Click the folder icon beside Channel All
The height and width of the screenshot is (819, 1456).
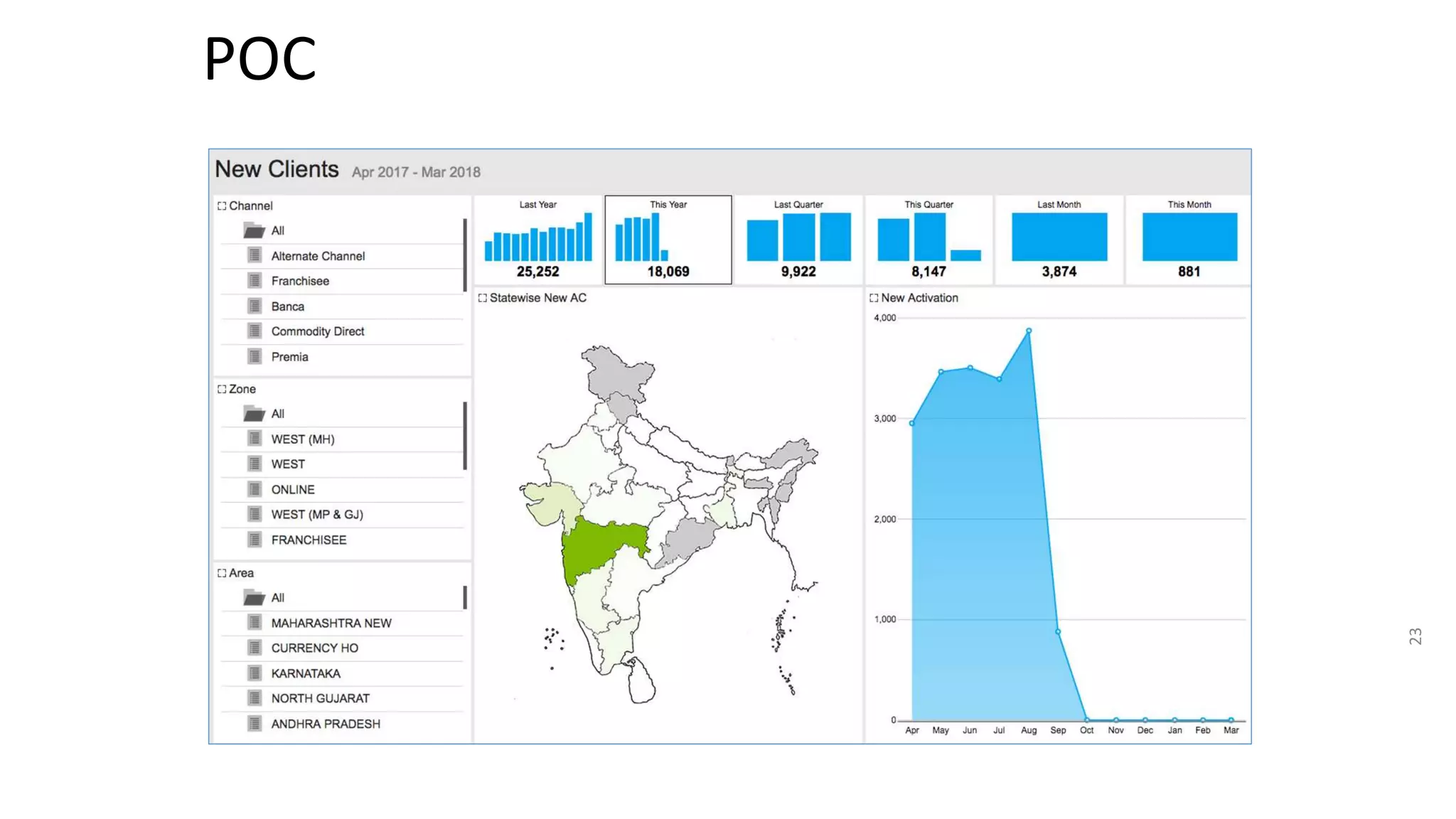point(254,230)
